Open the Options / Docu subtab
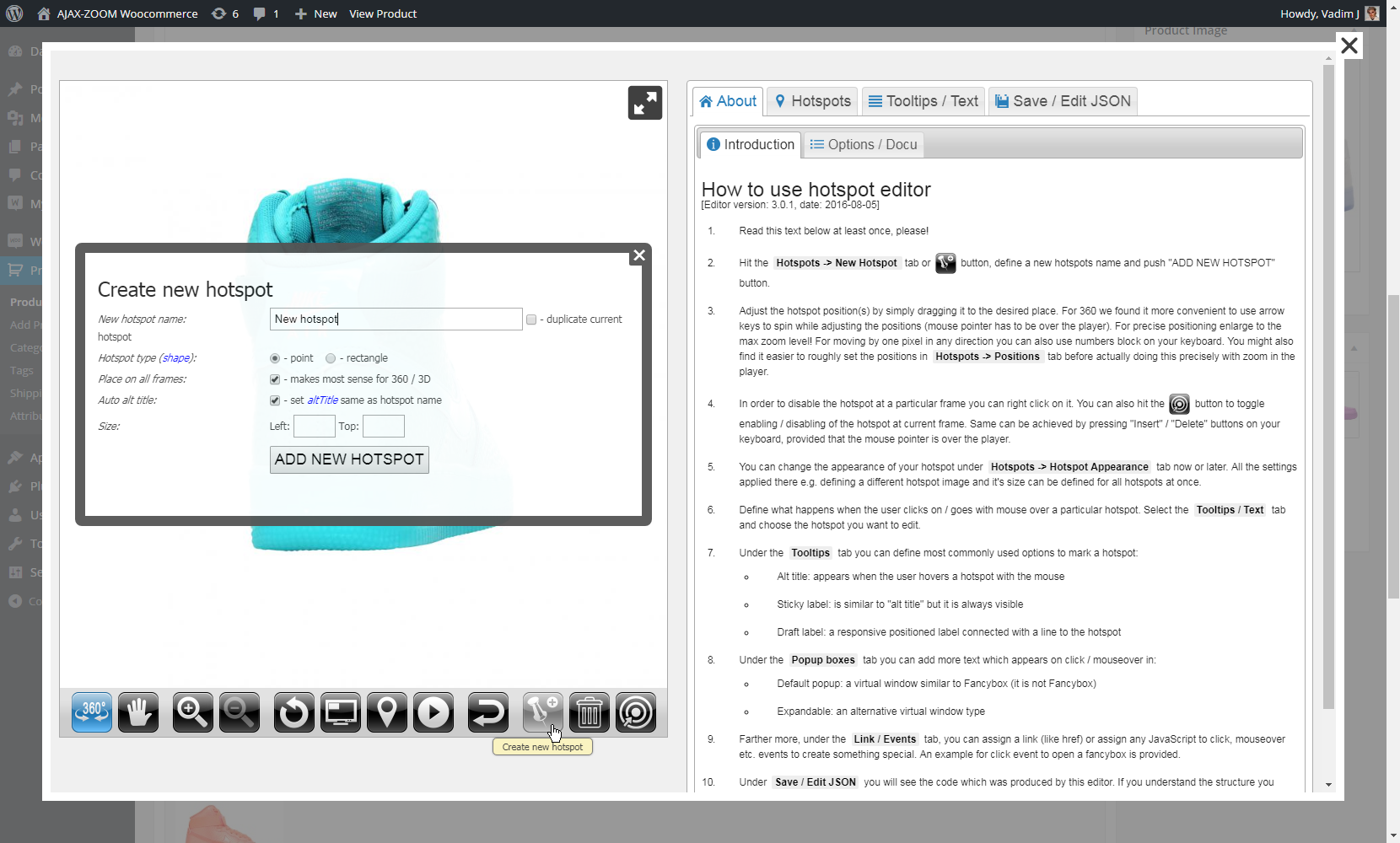The height and width of the screenshot is (843, 1400). (863, 145)
